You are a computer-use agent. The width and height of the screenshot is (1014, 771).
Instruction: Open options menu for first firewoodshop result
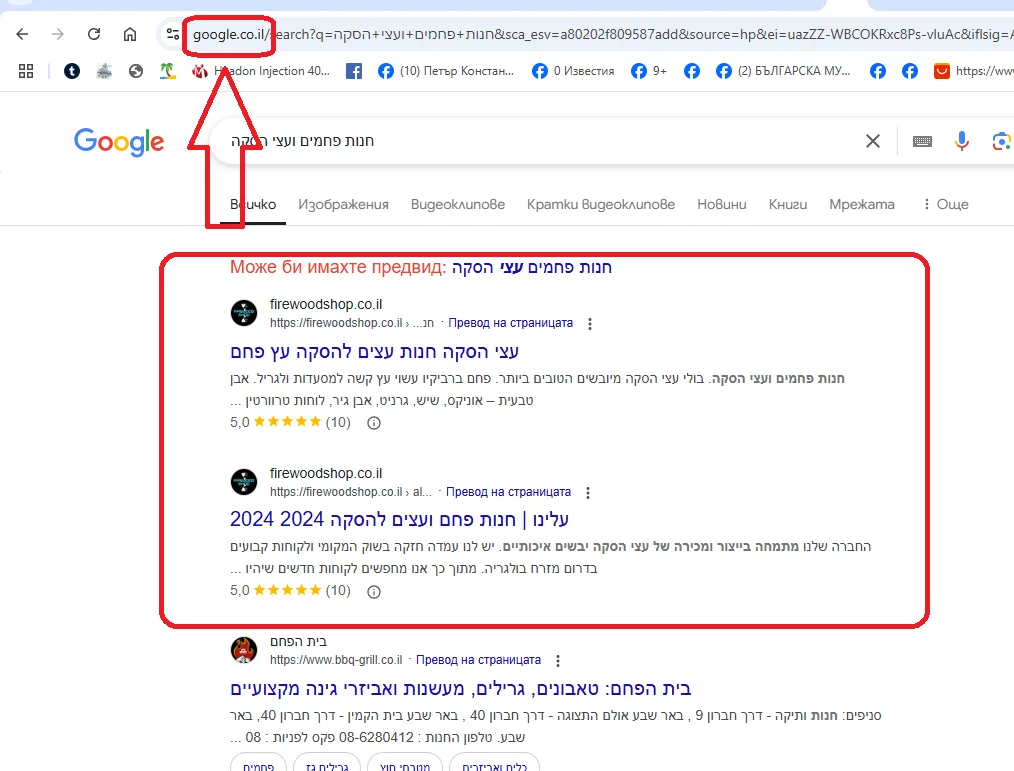[590, 323]
